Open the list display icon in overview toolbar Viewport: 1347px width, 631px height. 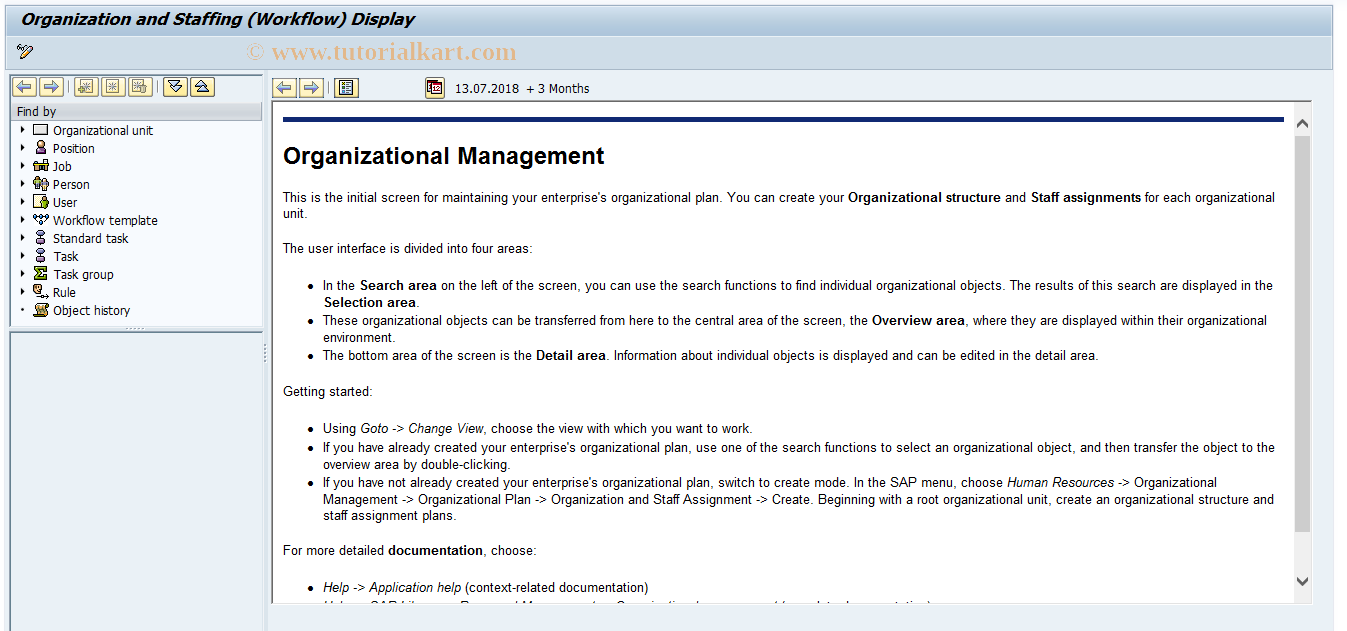[346, 88]
